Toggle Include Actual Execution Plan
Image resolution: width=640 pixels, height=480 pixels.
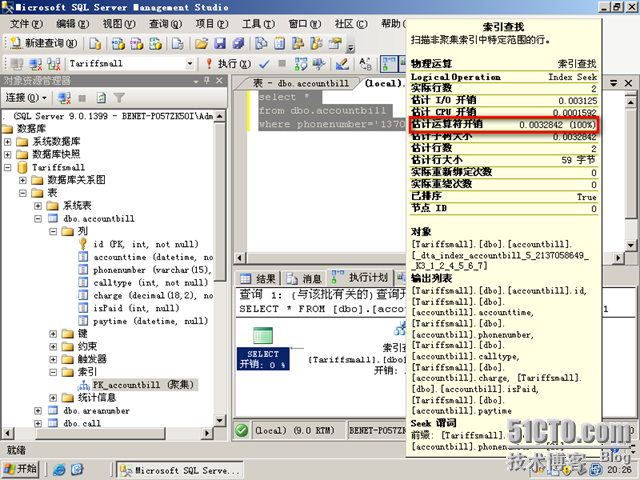coord(388,64)
